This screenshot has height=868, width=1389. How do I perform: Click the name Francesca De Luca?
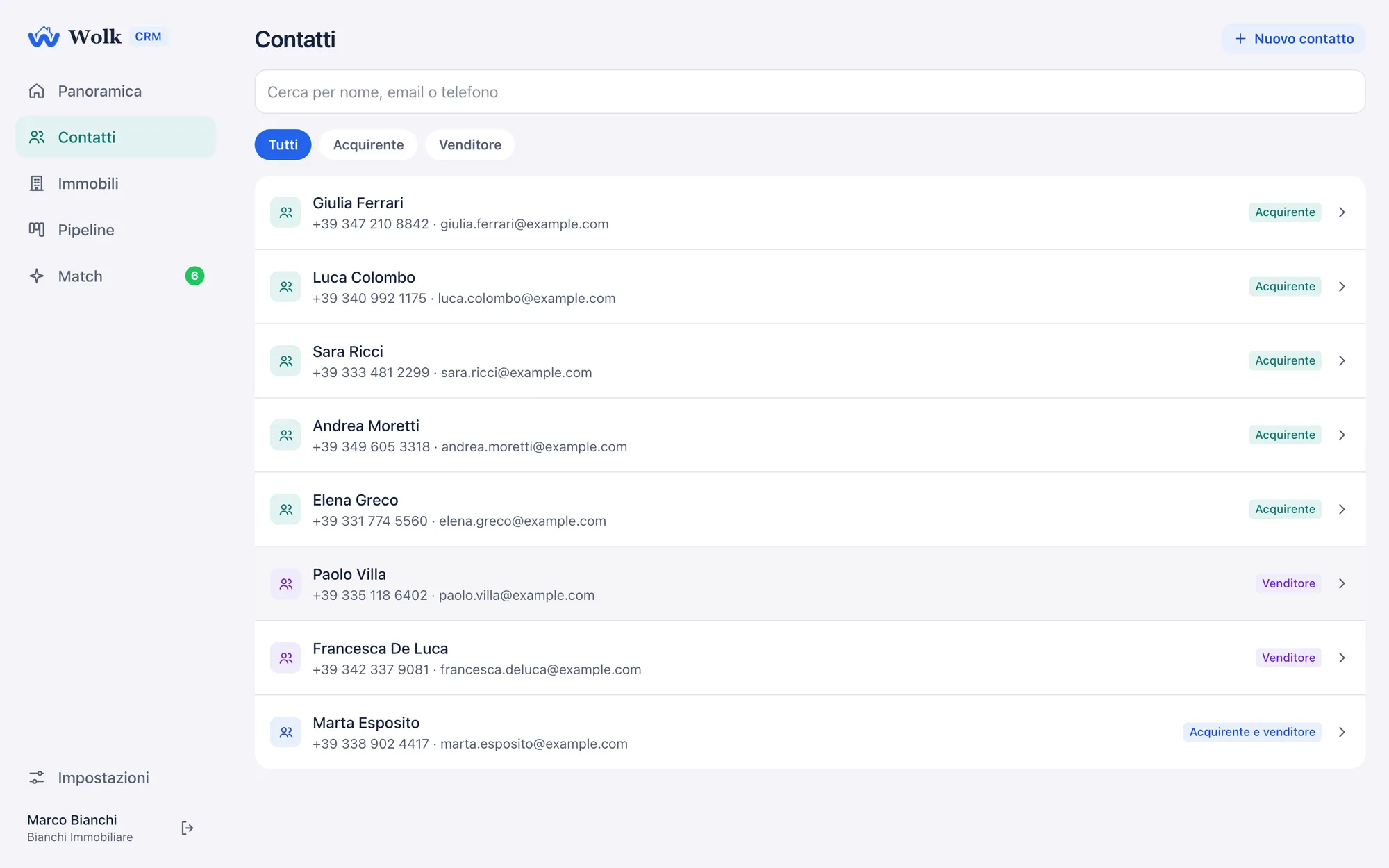(381, 649)
